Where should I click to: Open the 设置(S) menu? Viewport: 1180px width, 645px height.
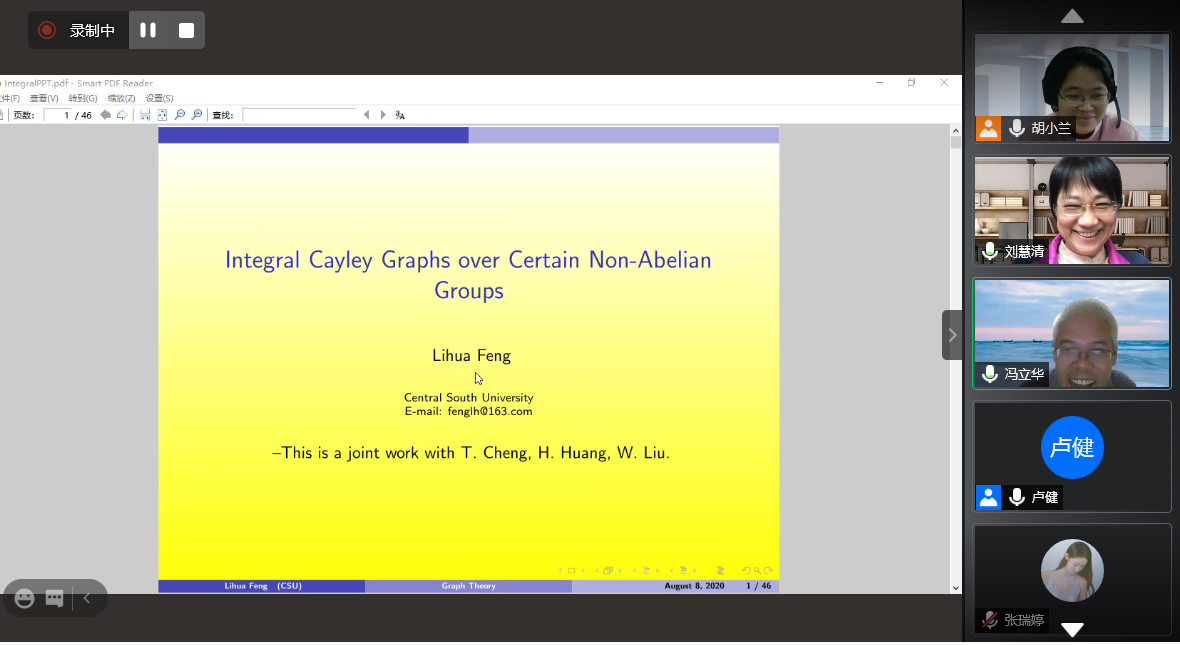click(x=159, y=98)
